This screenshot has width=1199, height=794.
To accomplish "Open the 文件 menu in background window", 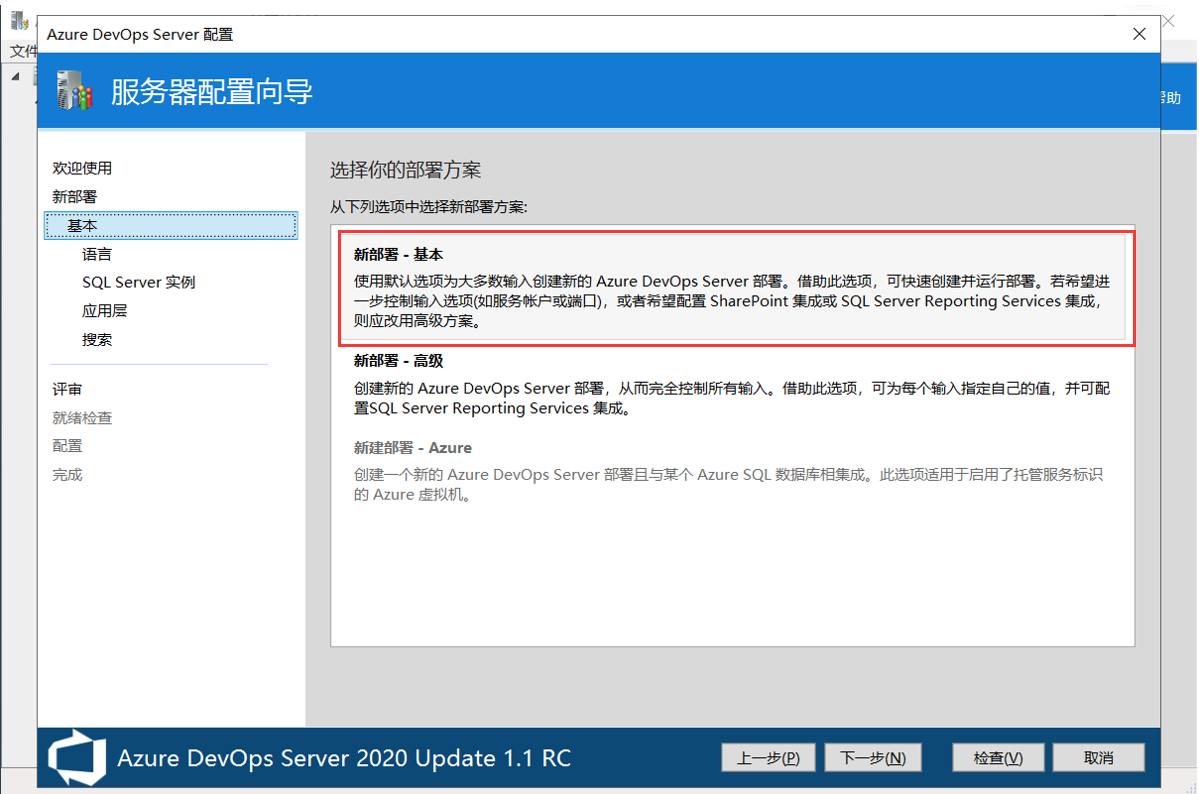I will click(x=23, y=51).
